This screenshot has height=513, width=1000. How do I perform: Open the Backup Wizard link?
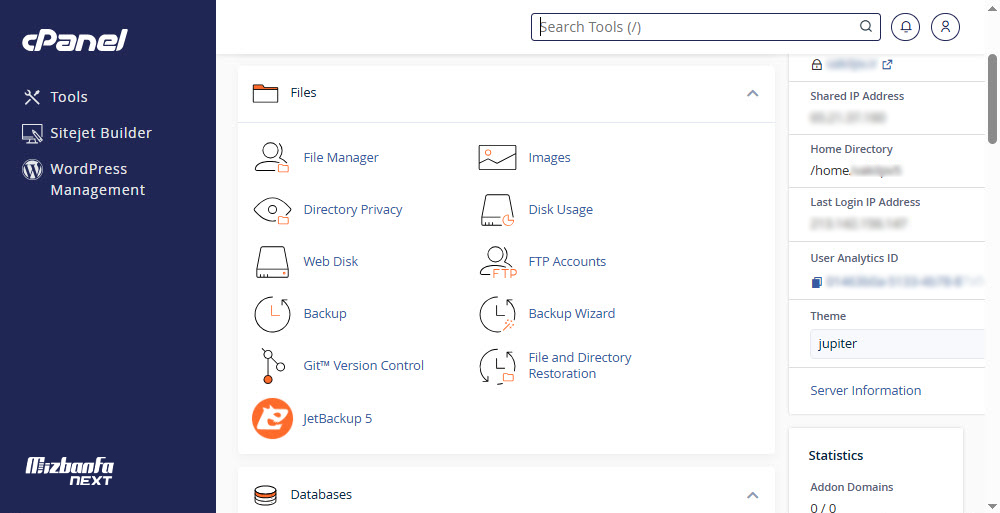point(571,314)
